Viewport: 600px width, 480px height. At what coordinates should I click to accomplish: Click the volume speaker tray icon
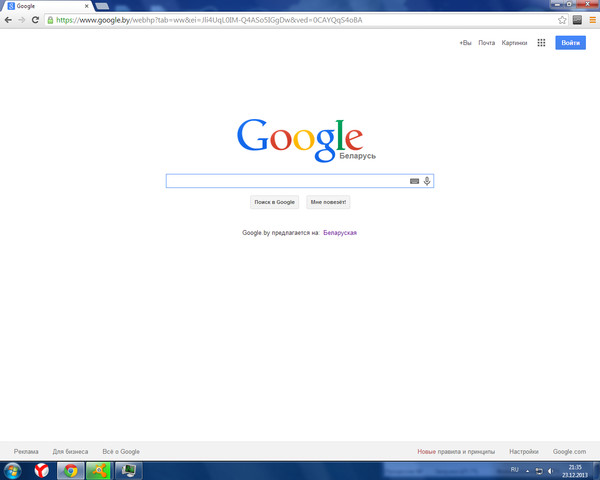[550, 471]
